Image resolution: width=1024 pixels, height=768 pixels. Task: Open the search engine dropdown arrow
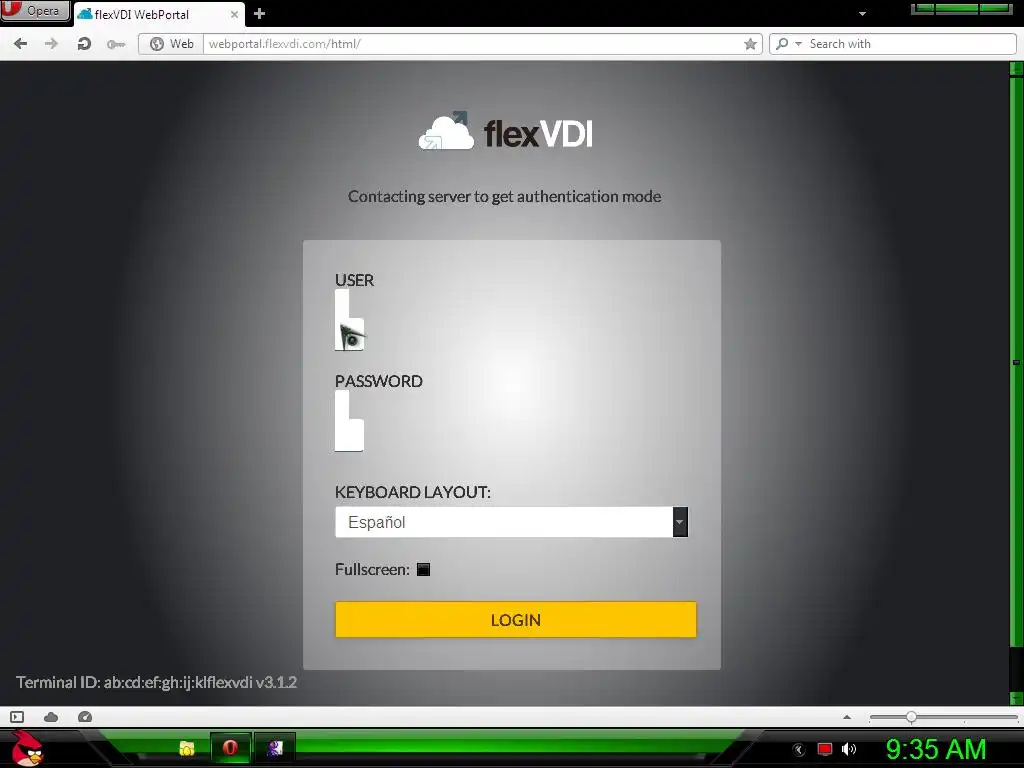coord(798,44)
